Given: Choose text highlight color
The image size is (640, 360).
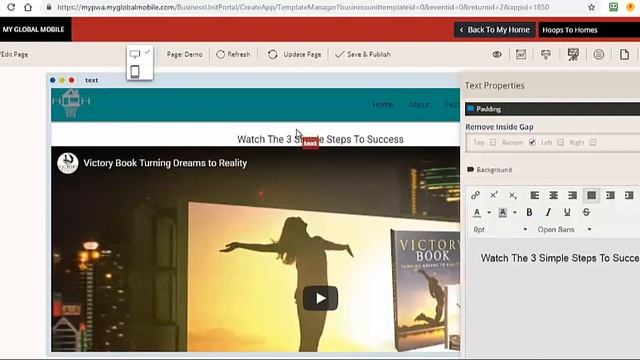Looking at the screenshot, I should (x=502, y=213).
